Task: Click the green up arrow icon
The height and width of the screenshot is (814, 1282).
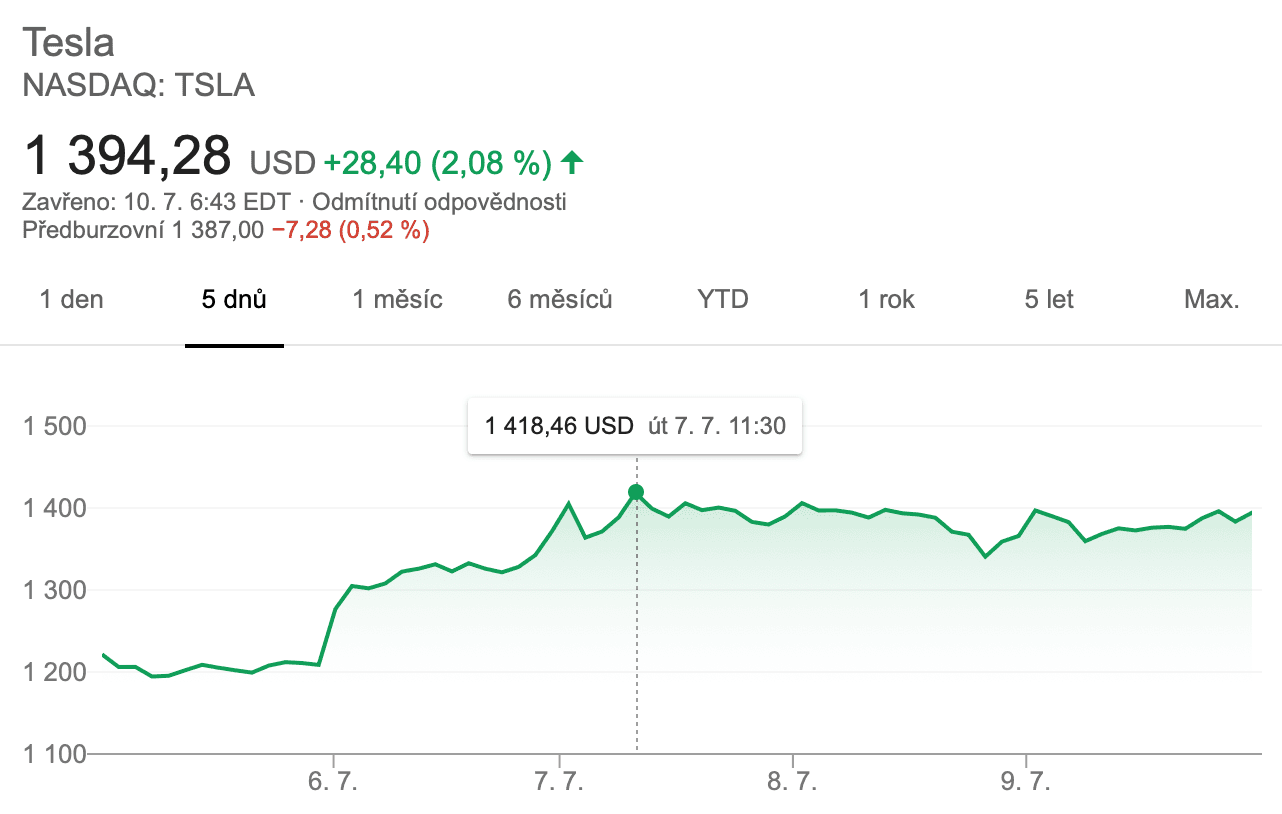Action: [572, 160]
